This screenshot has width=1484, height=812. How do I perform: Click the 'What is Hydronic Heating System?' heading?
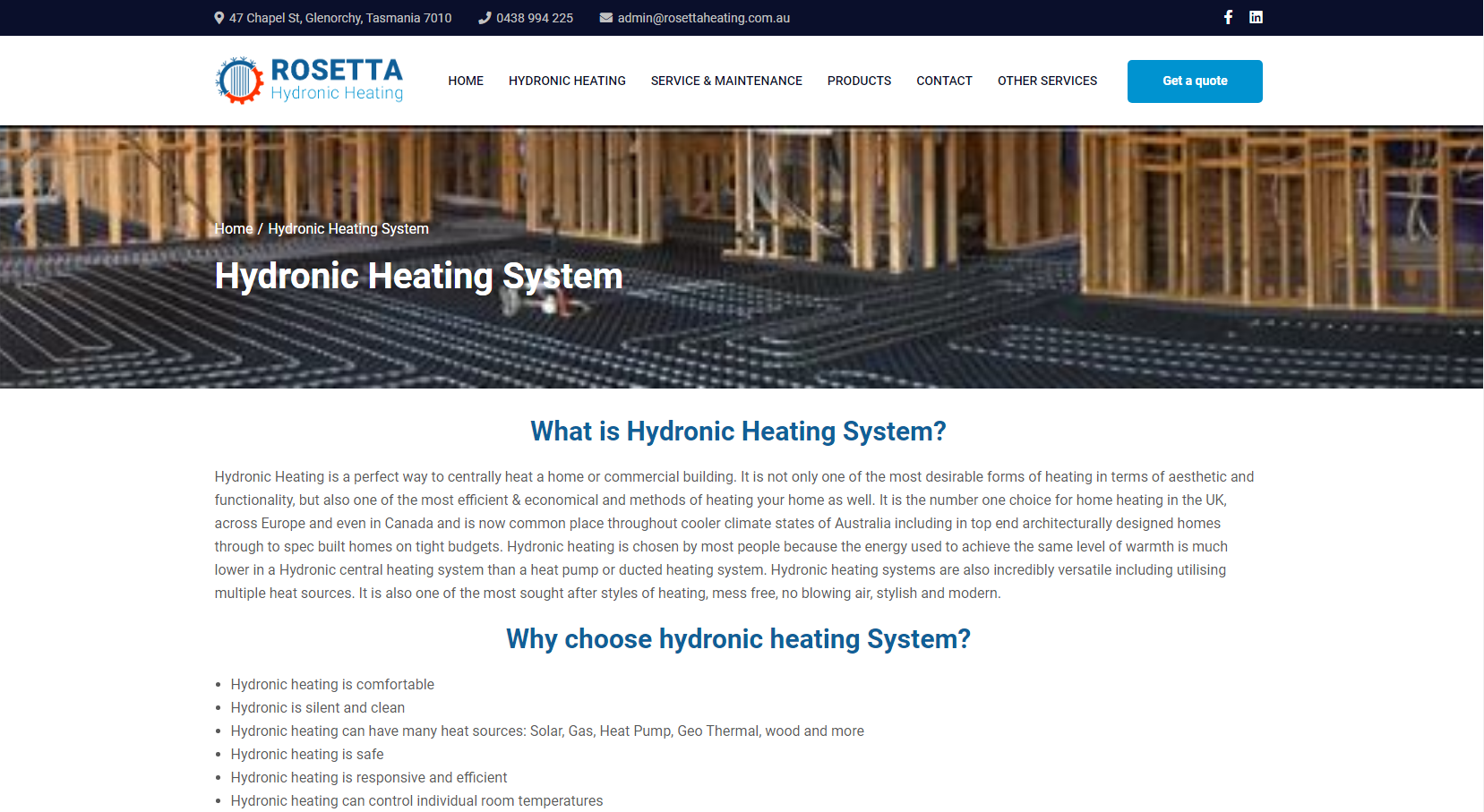738,432
